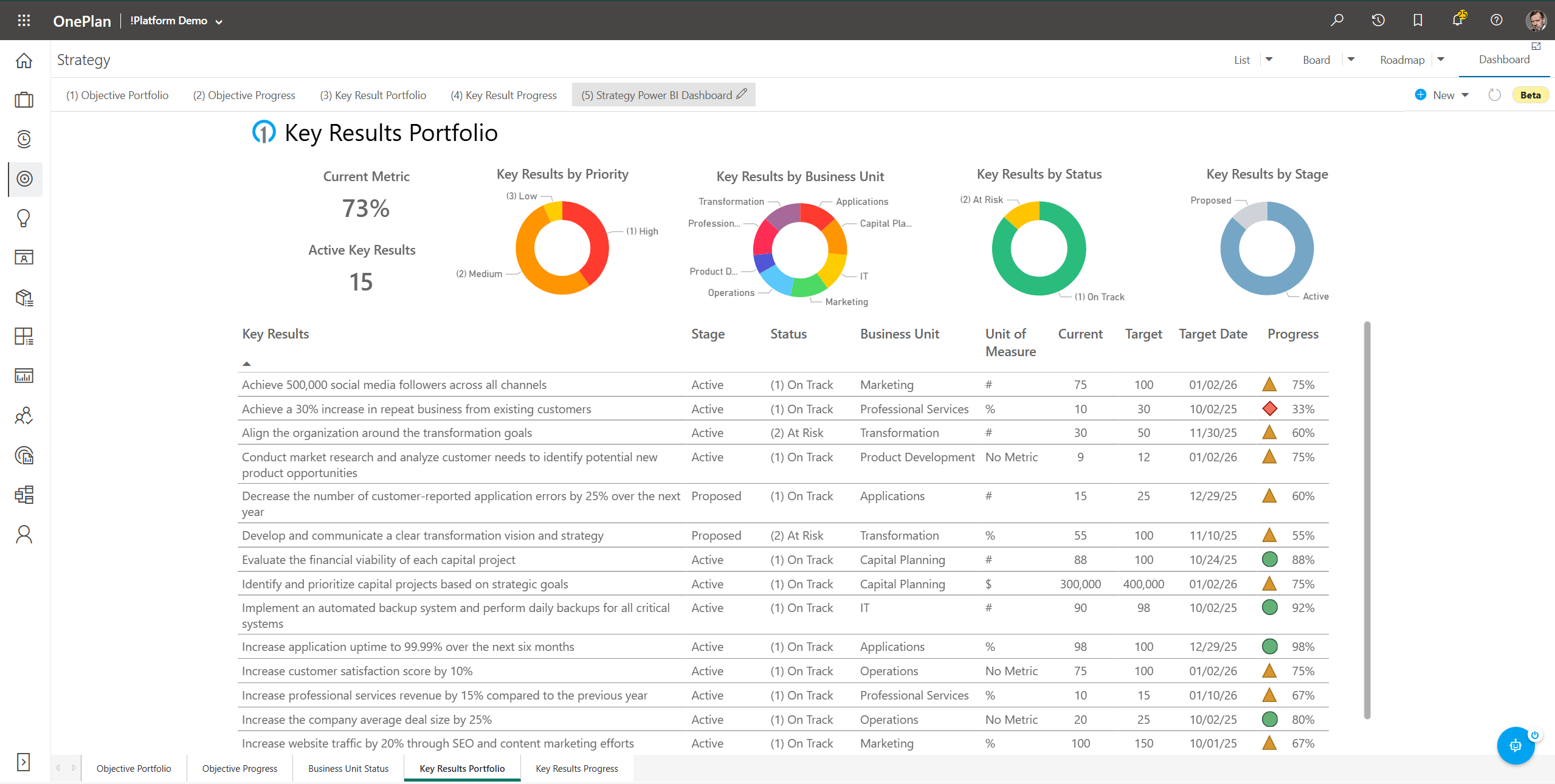Open the search magnifier icon
The height and width of the screenshot is (784, 1555).
click(1337, 20)
